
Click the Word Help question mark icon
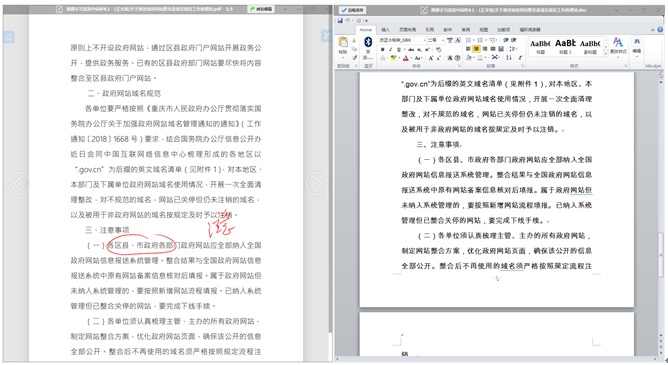660,29
